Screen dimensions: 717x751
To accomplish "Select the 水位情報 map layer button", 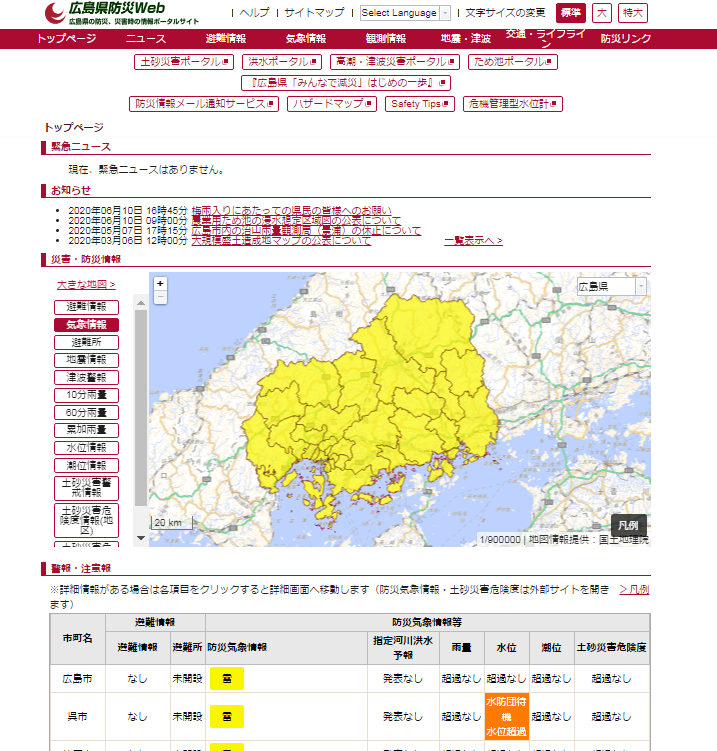I will (86, 448).
